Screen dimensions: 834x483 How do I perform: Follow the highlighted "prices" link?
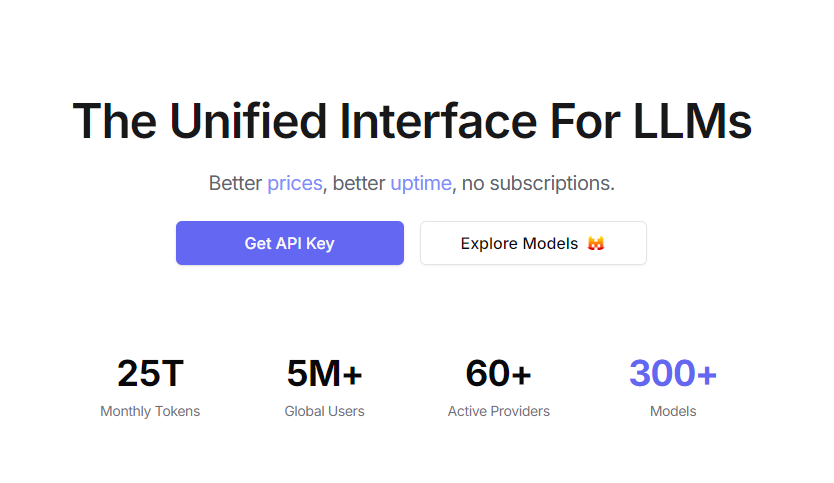pos(295,184)
